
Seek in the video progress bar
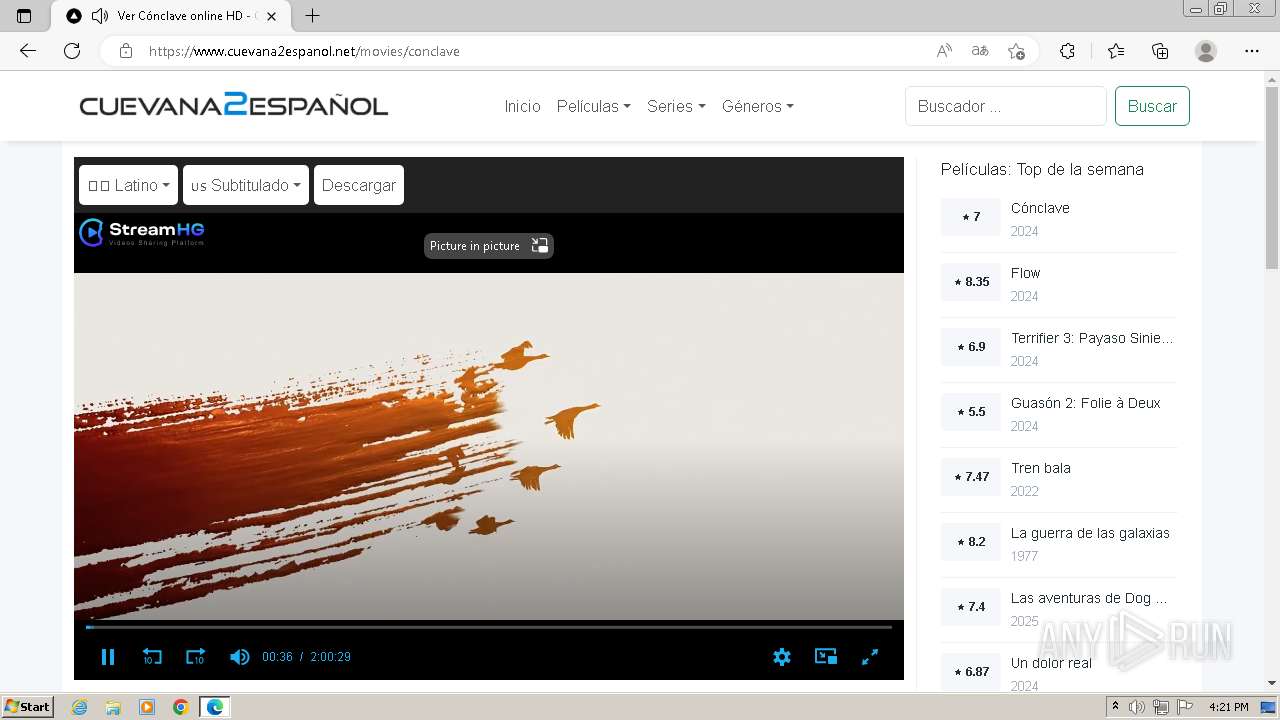[x=489, y=627]
